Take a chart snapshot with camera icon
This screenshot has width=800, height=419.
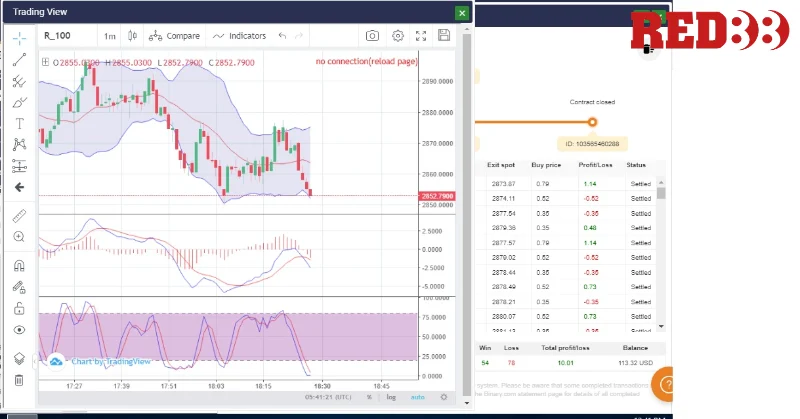[x=372, y=36]
